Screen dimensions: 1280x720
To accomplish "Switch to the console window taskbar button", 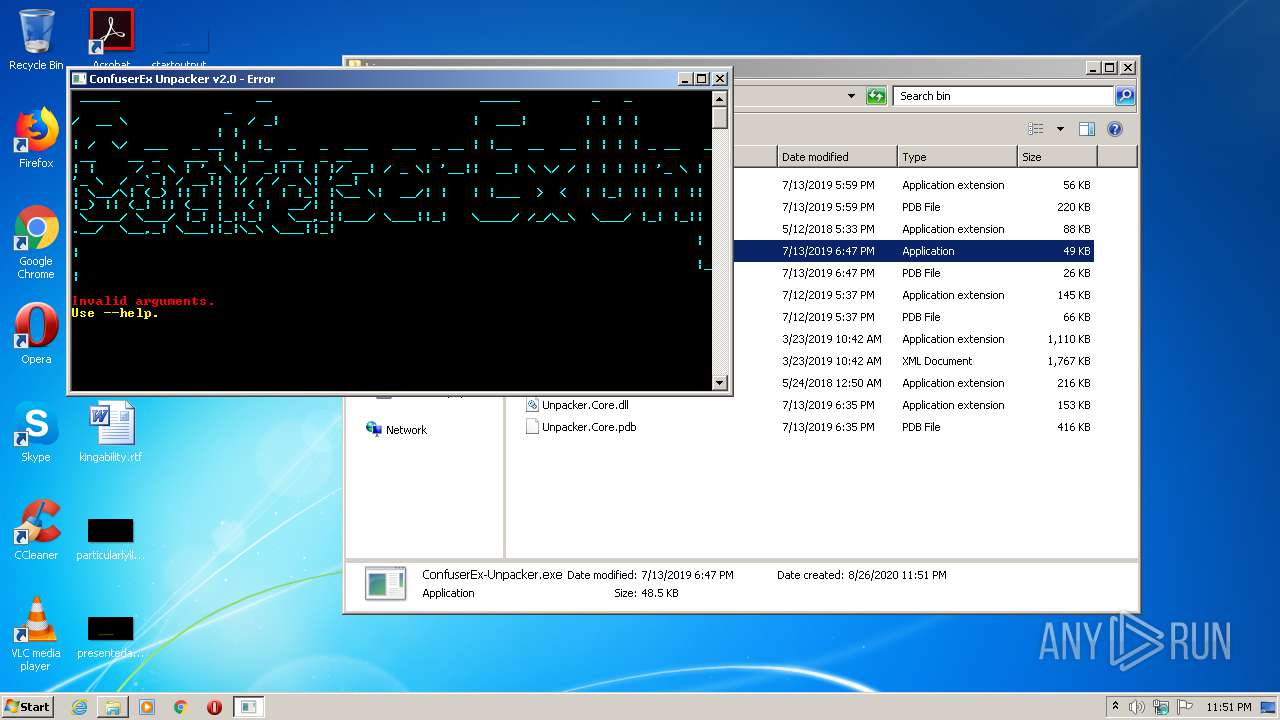I will tap(248, 707).
